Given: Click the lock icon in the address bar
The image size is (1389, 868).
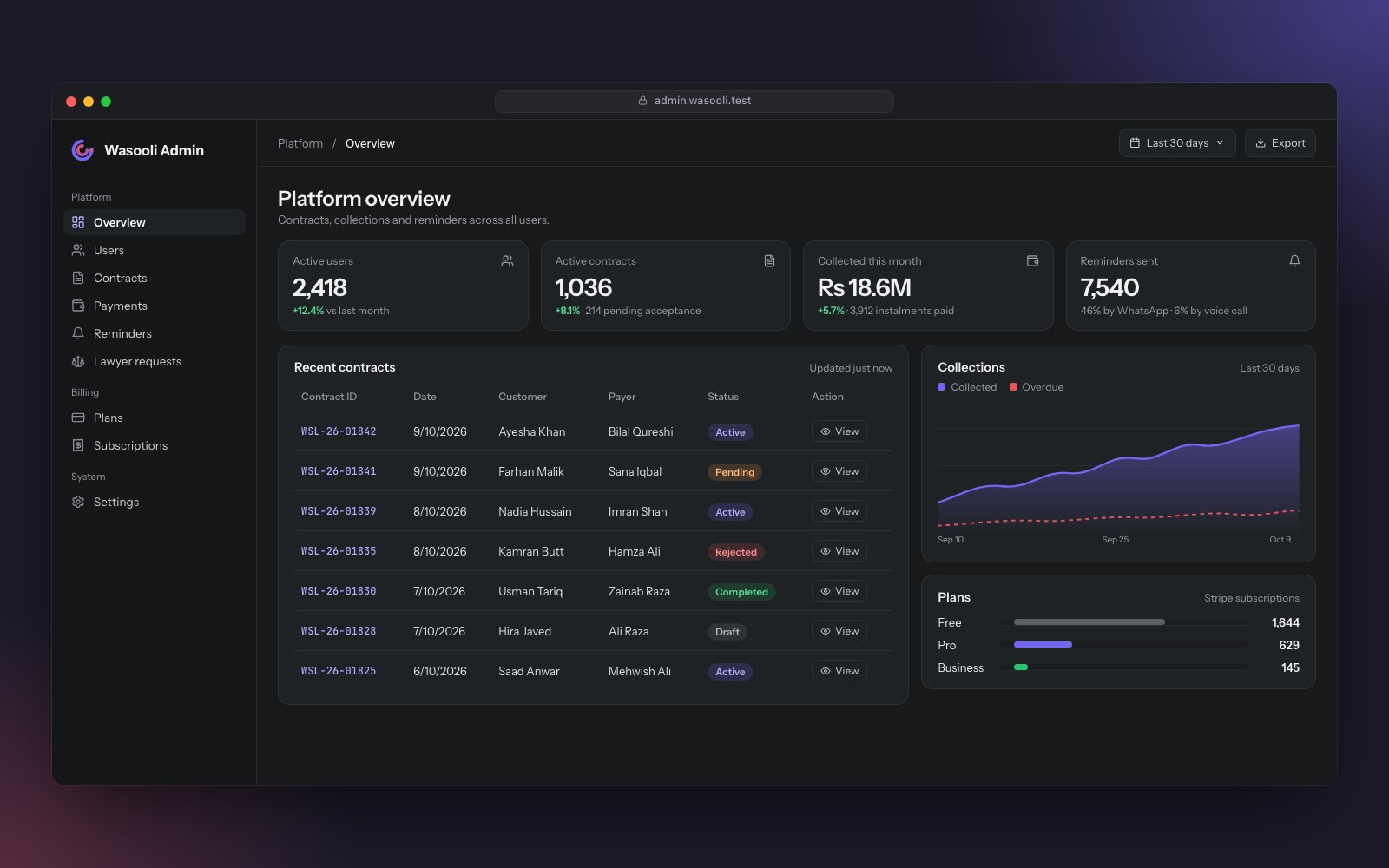Looking at the screenshot, I should (642, 101).
